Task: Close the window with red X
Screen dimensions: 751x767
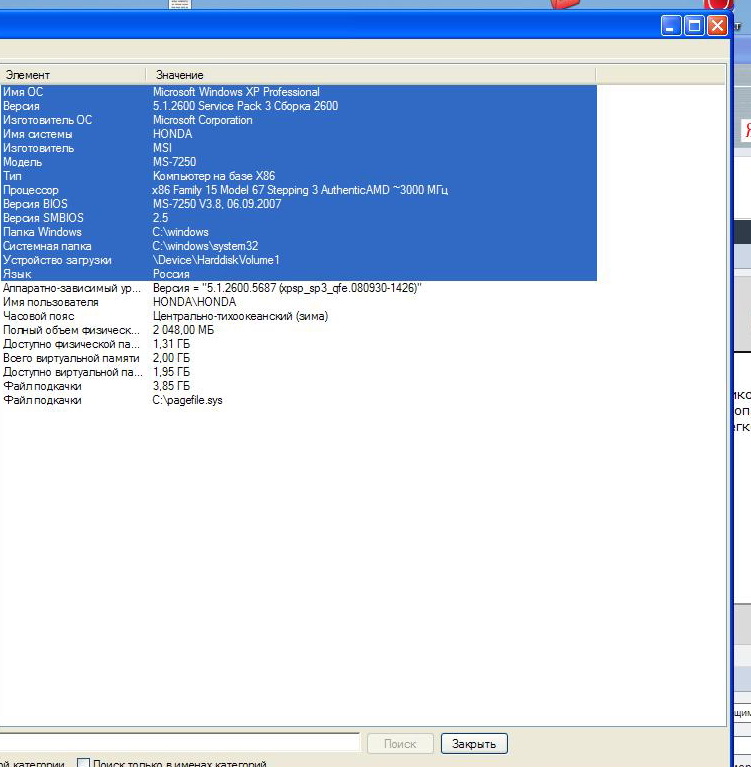Action: tap(717, 26)
